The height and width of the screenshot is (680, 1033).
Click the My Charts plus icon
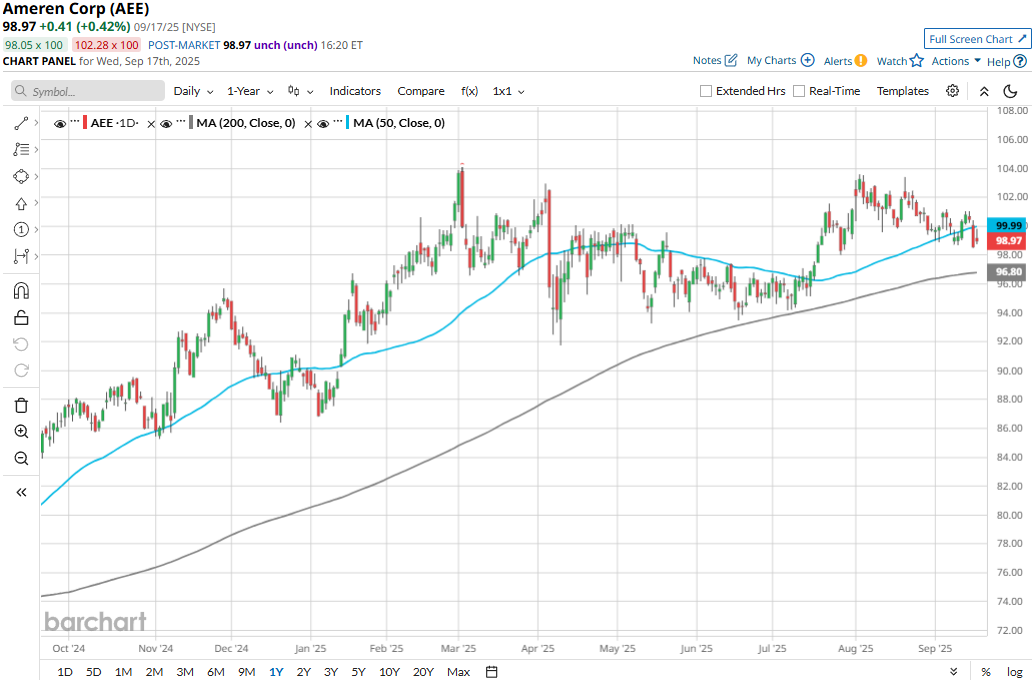tap(808, 60)
